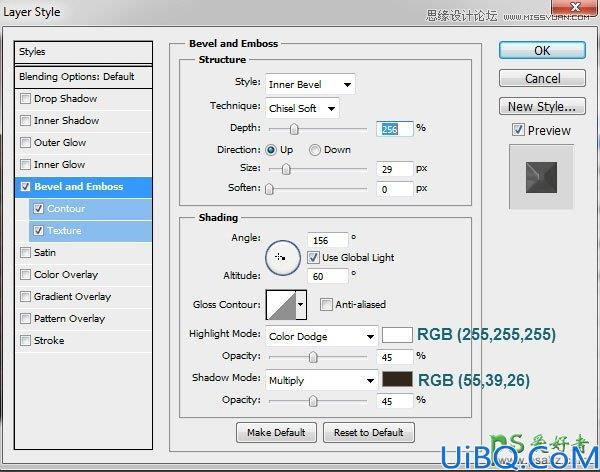Open the Shadow Mode dropdown Multiply
Viewport: 600px width, 472px height.
(x=321, y=380)
